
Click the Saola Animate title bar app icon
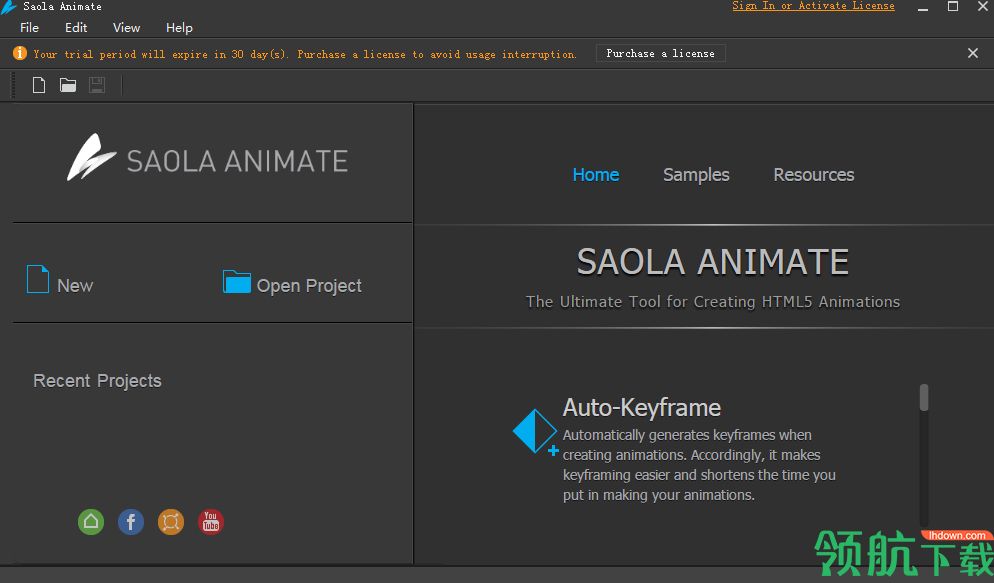click(x=8, y=6)
